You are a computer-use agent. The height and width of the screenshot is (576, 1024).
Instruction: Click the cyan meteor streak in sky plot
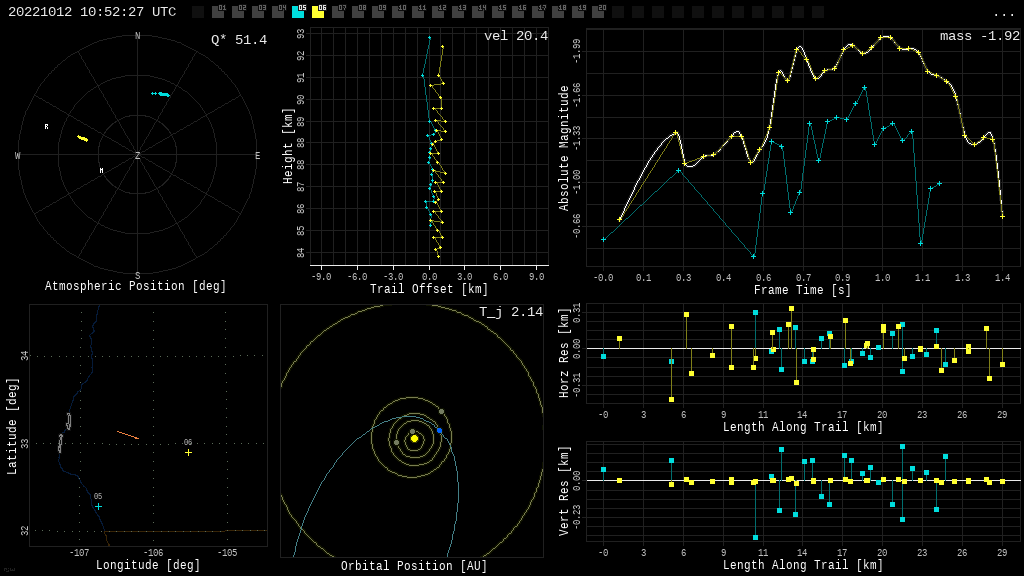162,94
